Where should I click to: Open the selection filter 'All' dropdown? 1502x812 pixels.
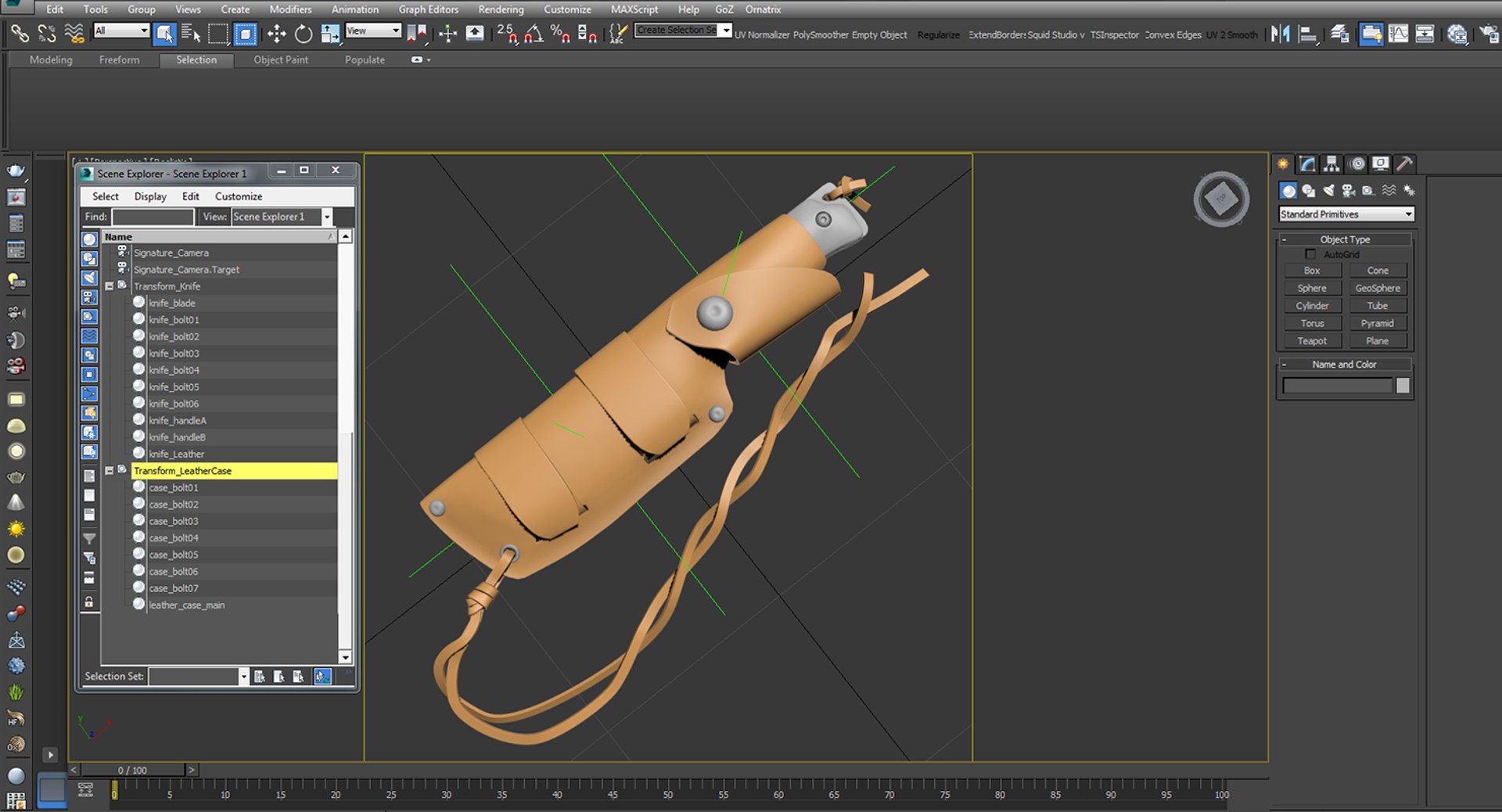pyautogui.click(x=121, y=31)
